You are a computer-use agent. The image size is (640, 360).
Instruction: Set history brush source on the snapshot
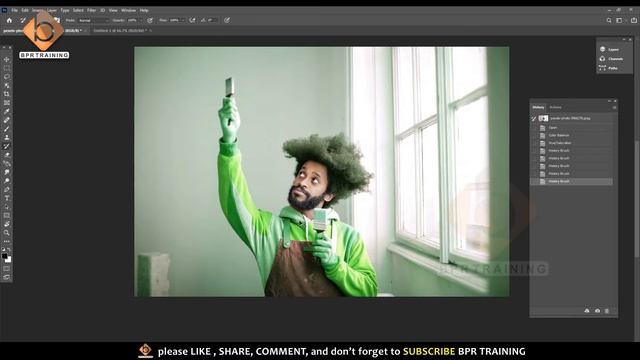533,118
